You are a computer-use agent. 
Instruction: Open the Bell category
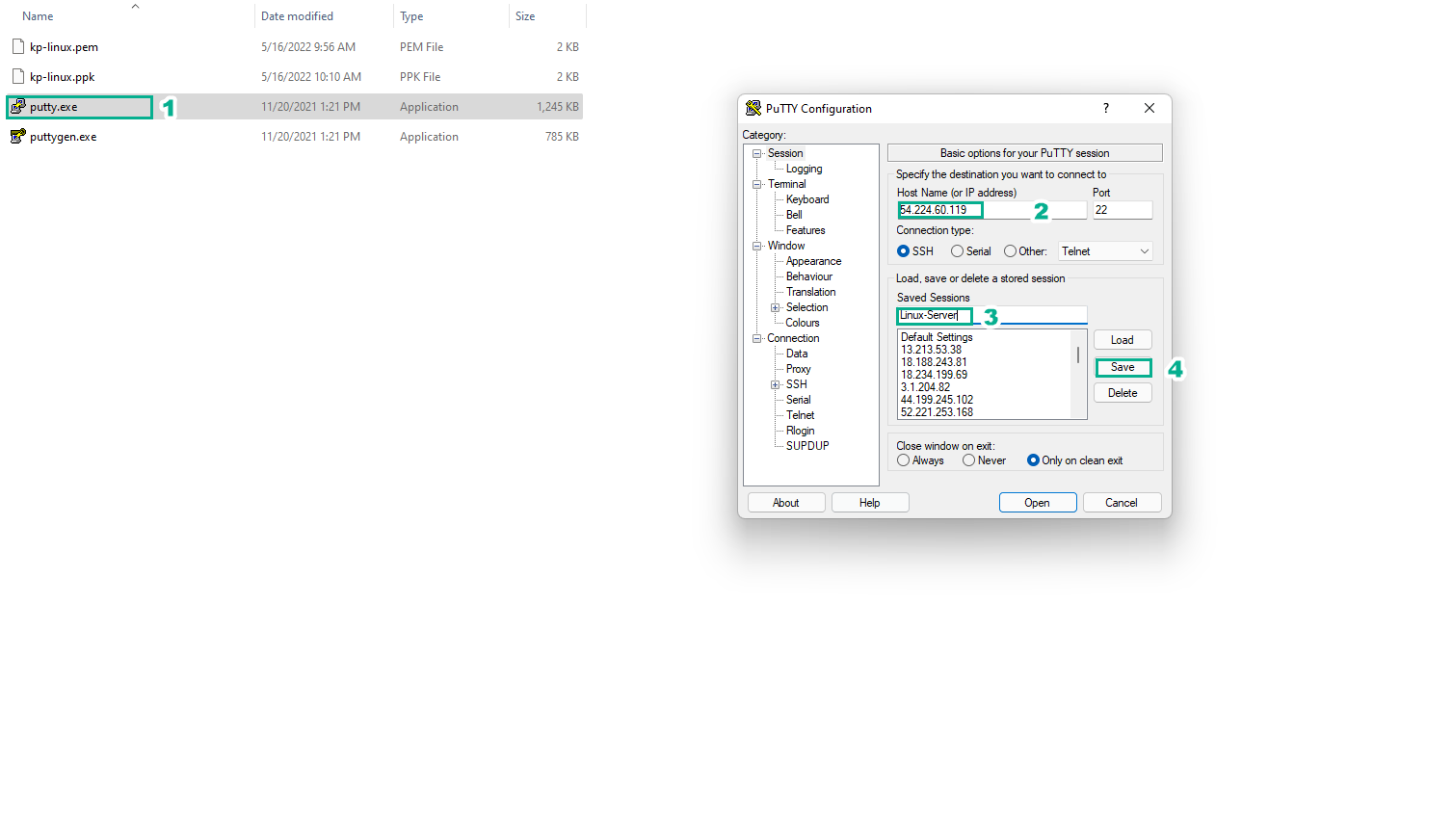pos(794,215)
